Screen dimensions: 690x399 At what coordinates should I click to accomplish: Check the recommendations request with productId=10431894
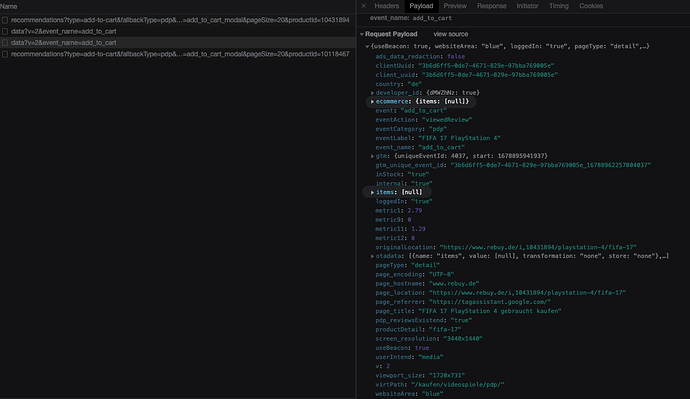tap(5, 20)
